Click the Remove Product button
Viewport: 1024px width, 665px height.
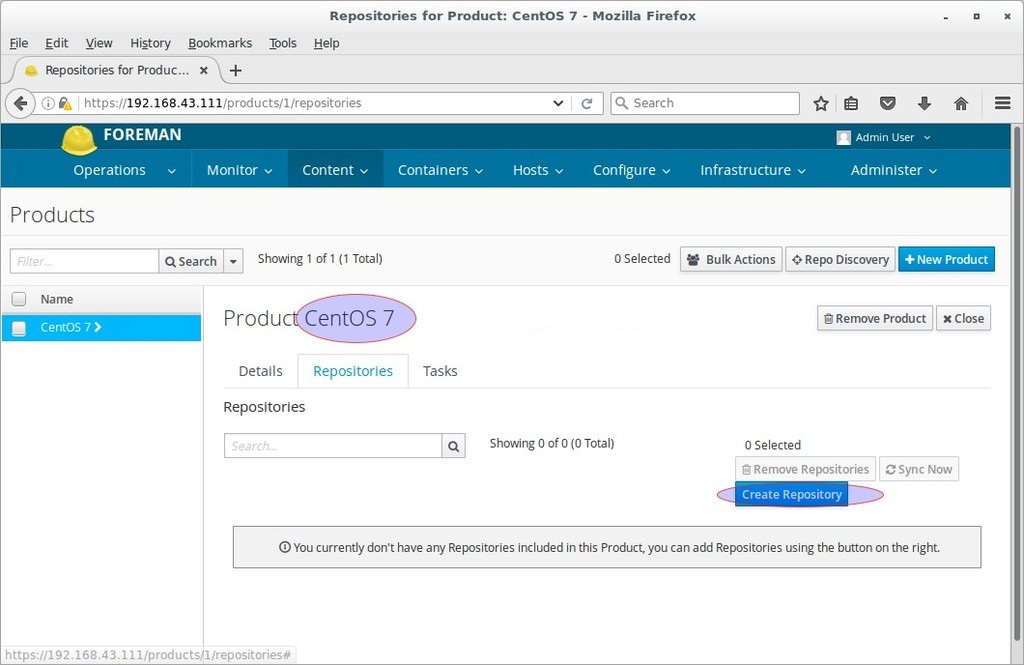(874, 319)
